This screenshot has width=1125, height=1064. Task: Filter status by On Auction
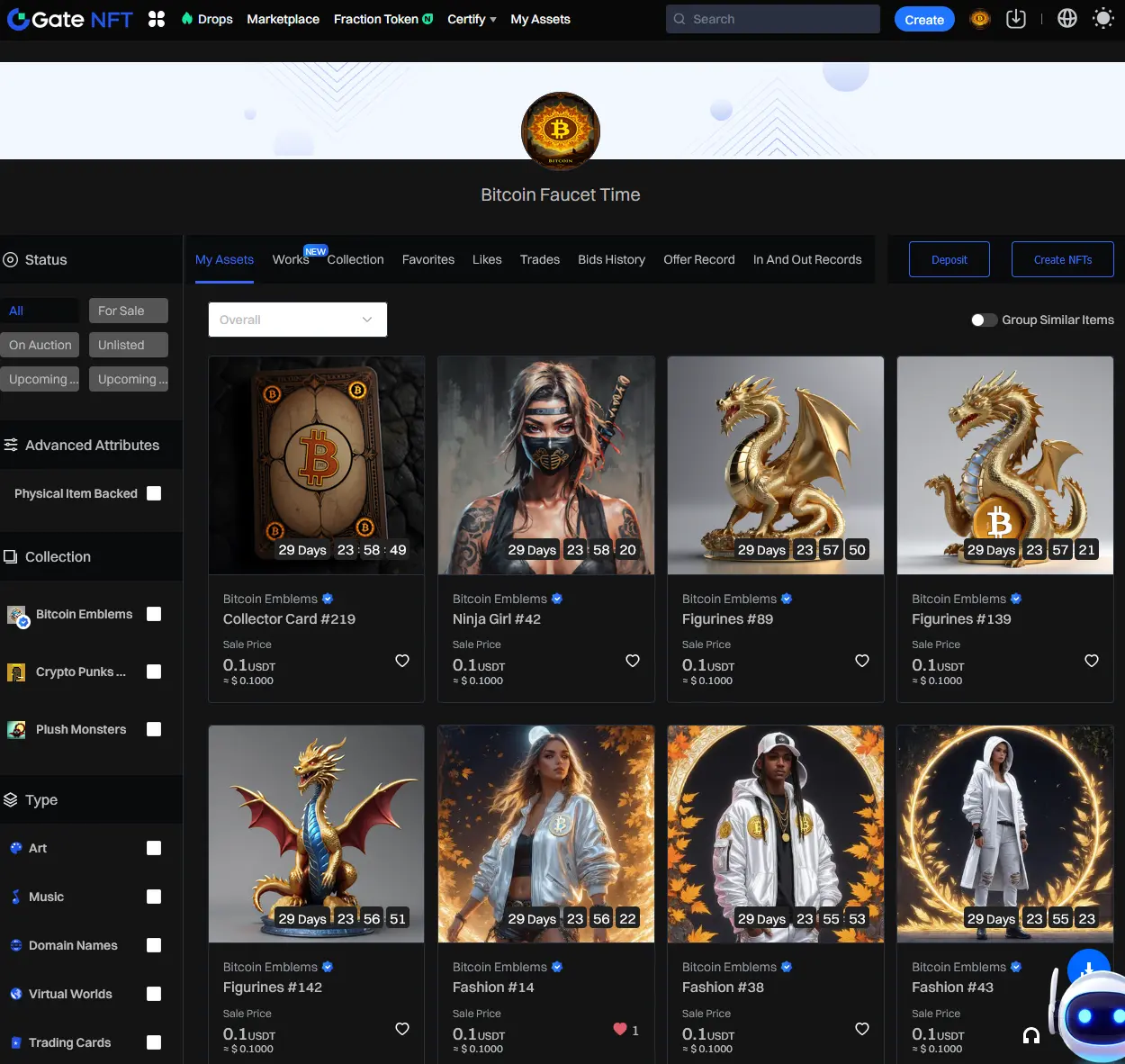(x=40, y=345)
